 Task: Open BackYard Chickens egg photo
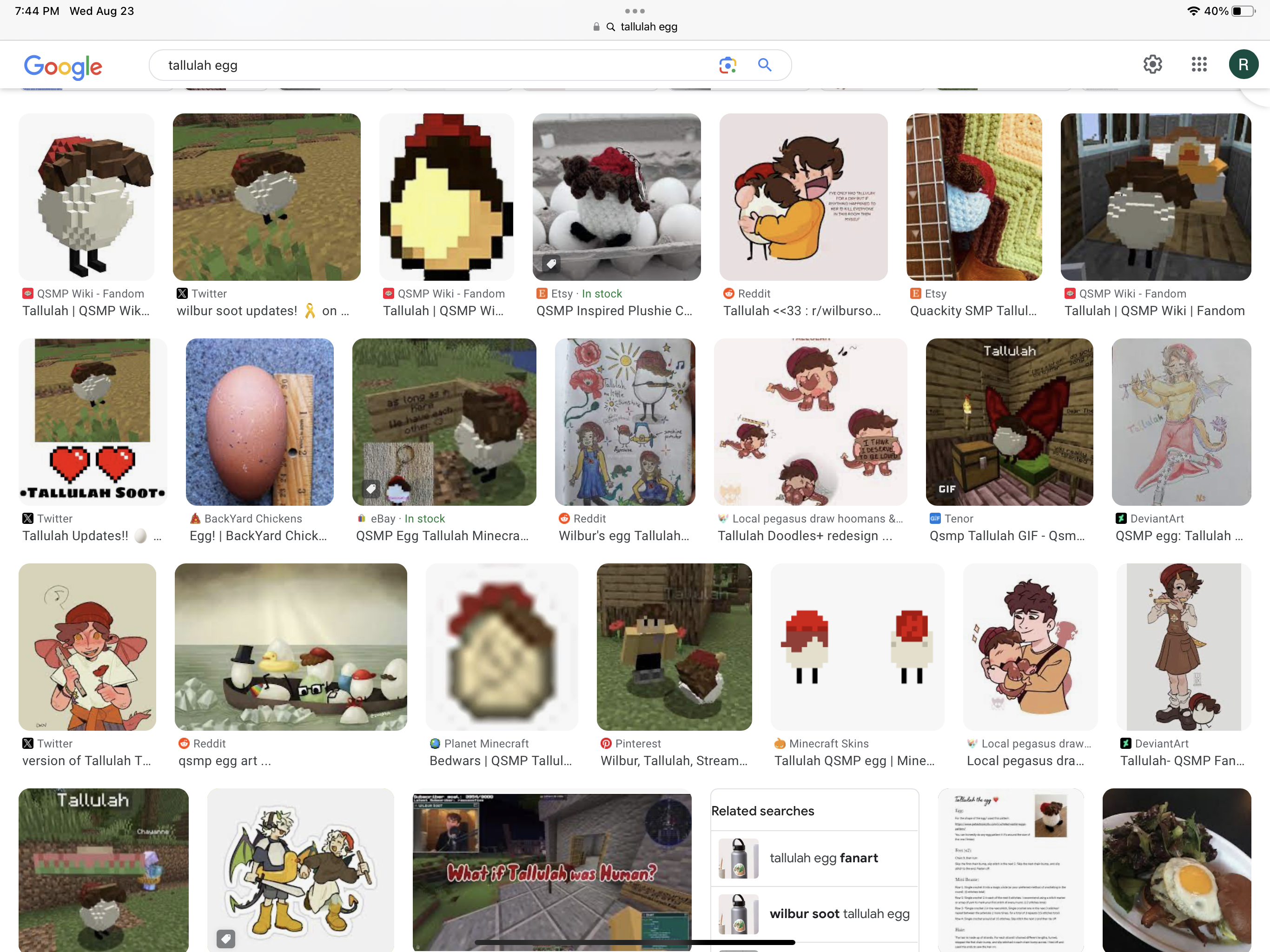(x=259, y=422)
